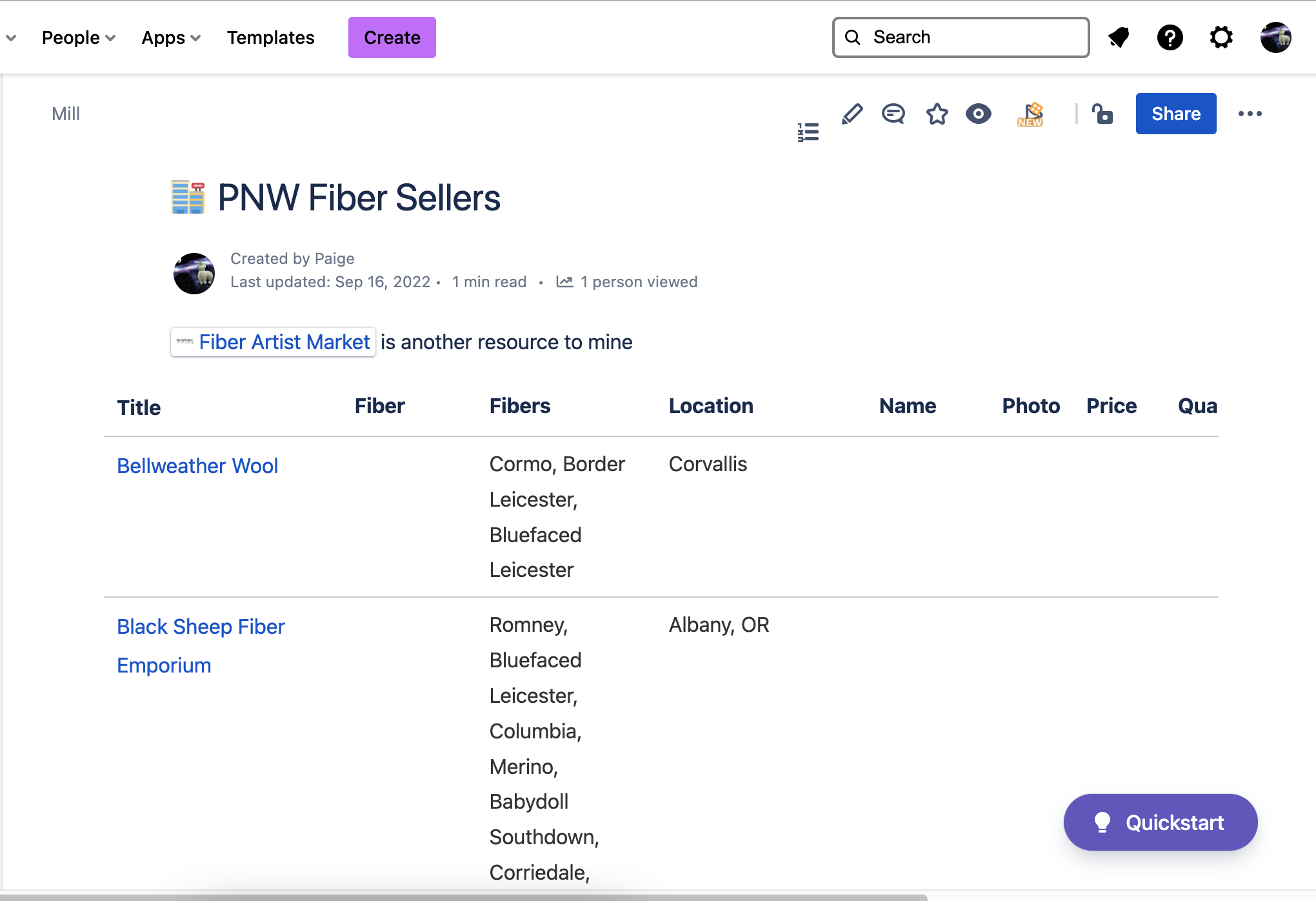Open the Fiber Artist Market link

tap(284, 342)
